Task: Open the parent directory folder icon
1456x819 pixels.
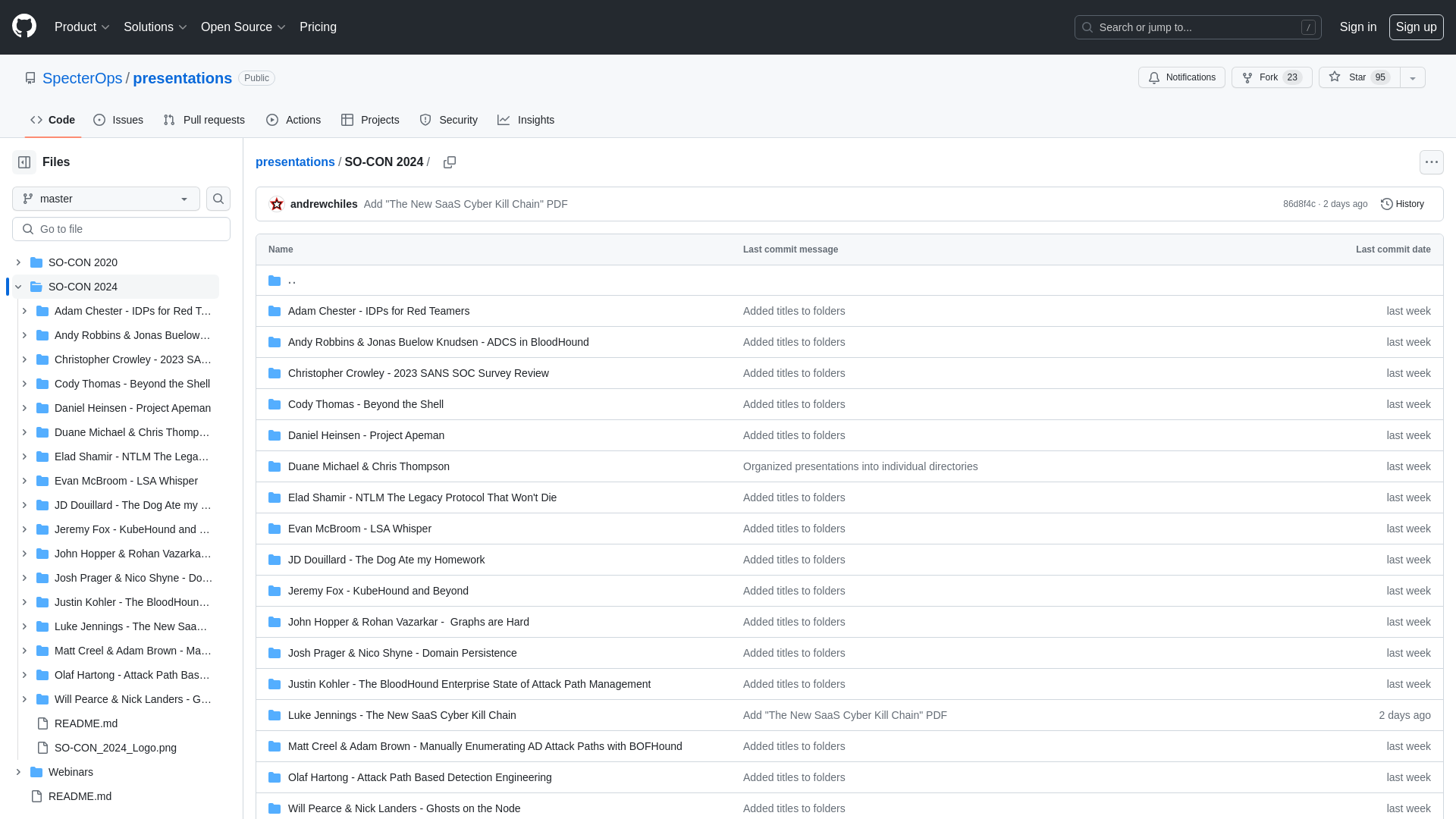Action: point(275,281)
